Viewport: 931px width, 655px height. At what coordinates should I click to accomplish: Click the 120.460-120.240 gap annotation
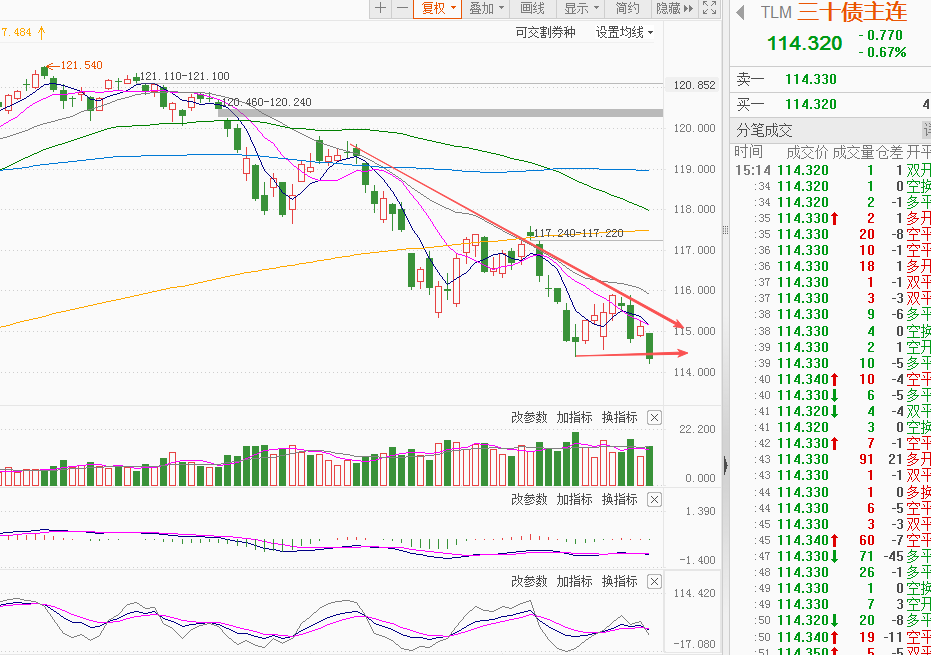point(267,102)
